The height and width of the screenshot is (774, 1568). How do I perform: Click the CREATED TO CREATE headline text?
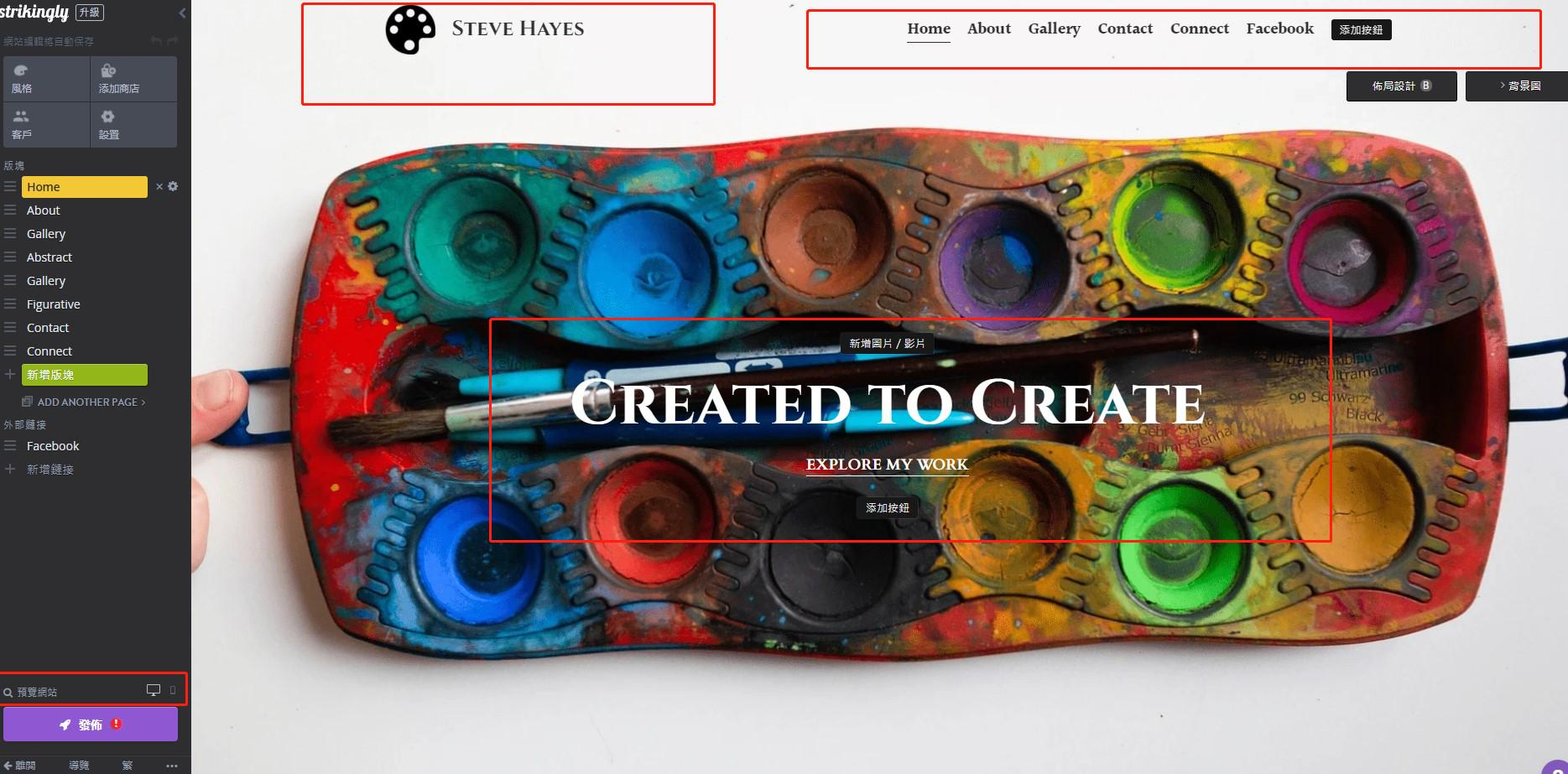[x=887, y=403]
